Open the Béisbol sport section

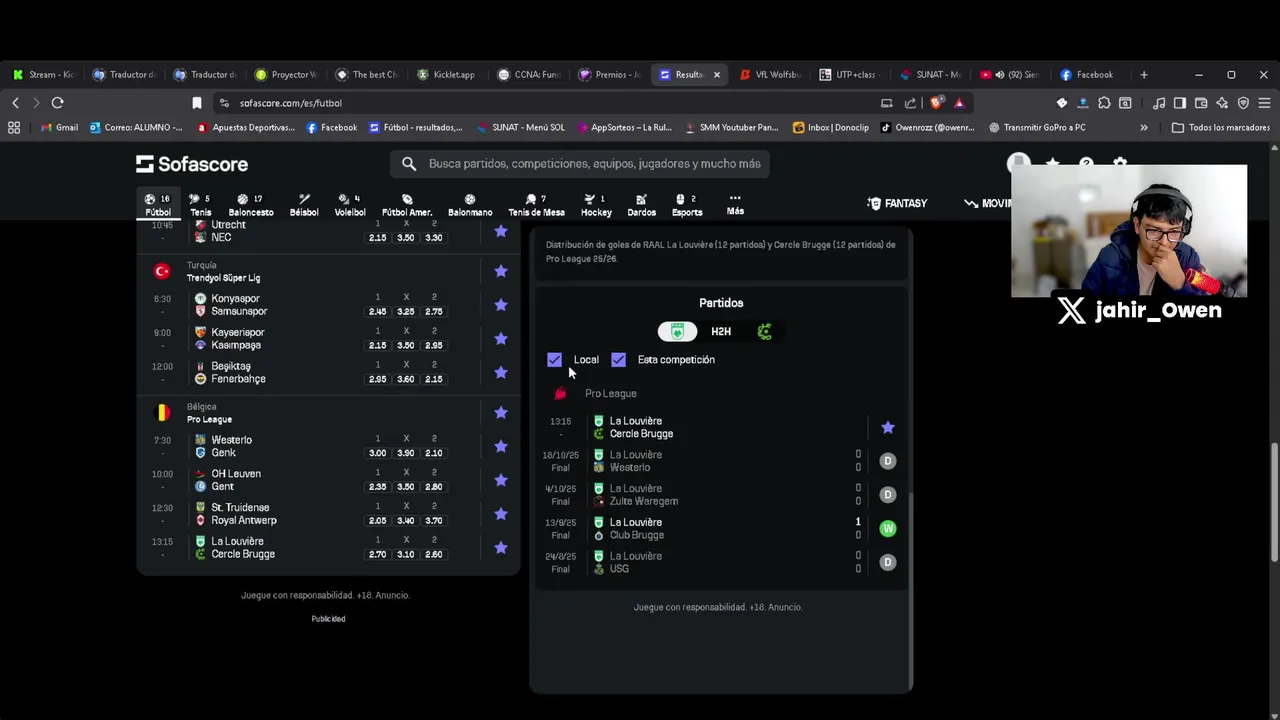(304, 205)
